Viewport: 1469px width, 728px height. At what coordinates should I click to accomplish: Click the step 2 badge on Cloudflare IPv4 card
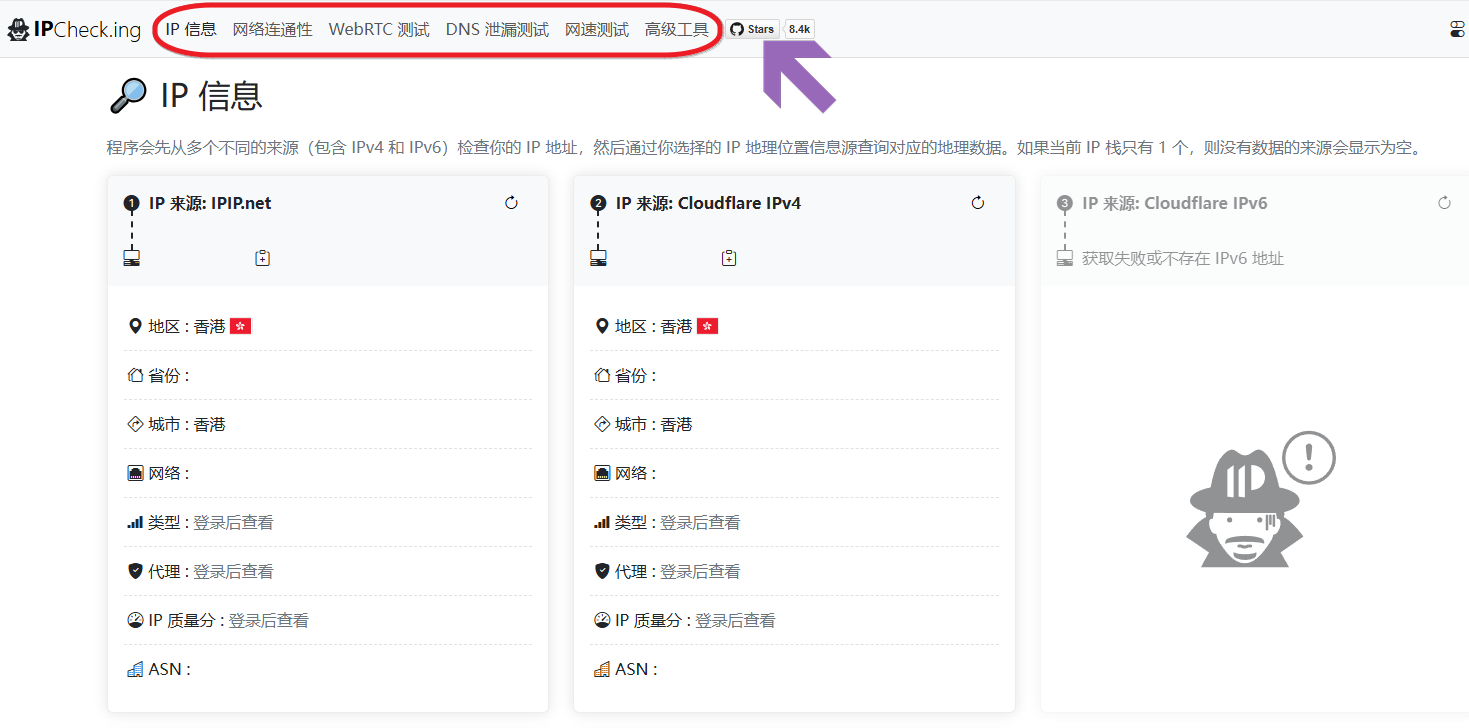point(598,203)
